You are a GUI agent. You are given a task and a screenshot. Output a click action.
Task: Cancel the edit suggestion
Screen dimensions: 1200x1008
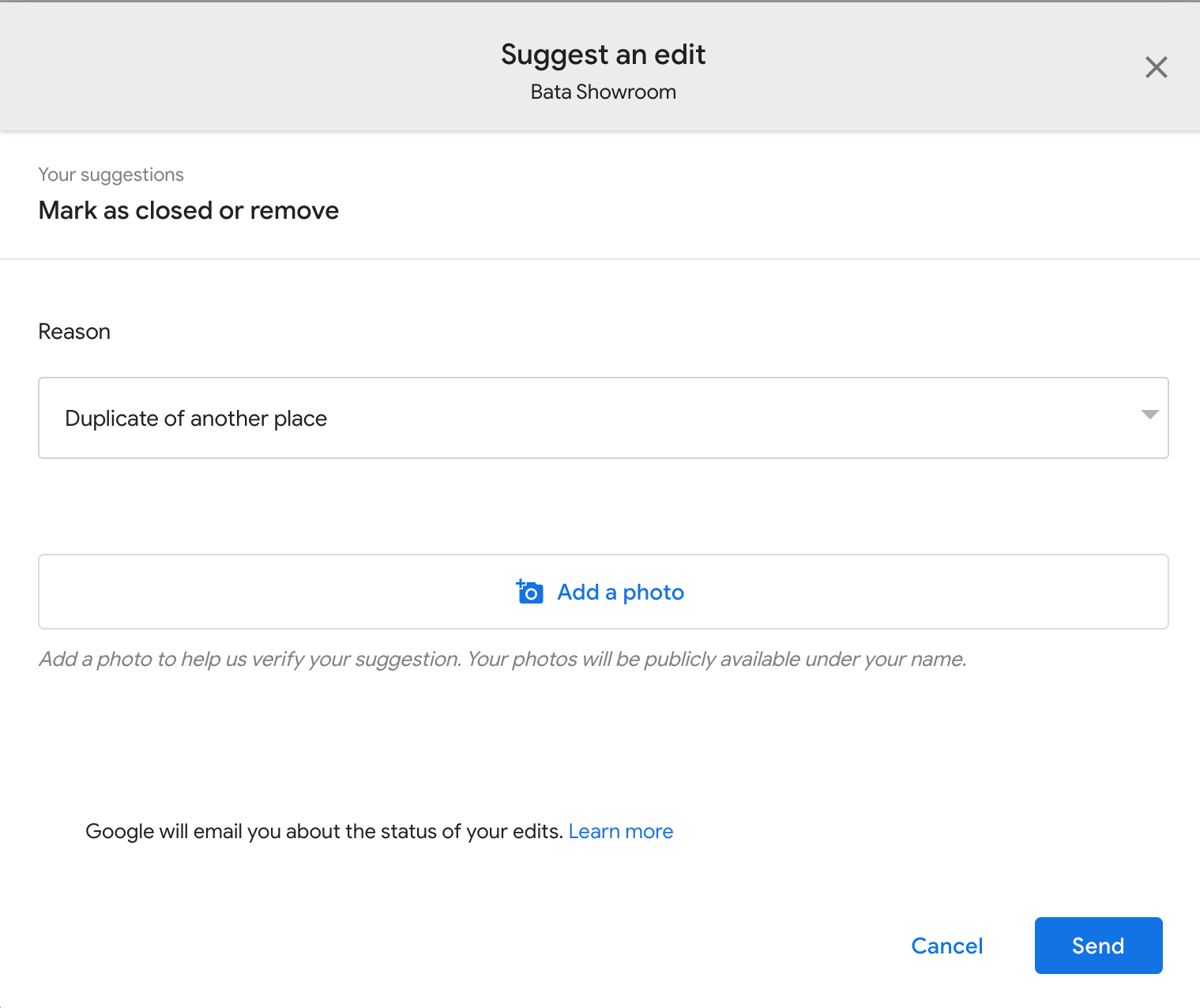click(x=946, y=946)
